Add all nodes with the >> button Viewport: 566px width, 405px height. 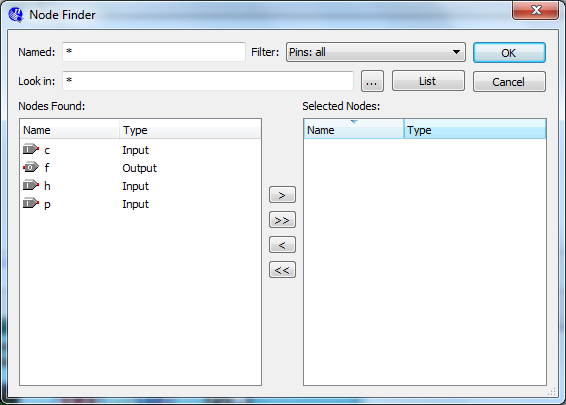coord(282,220)
